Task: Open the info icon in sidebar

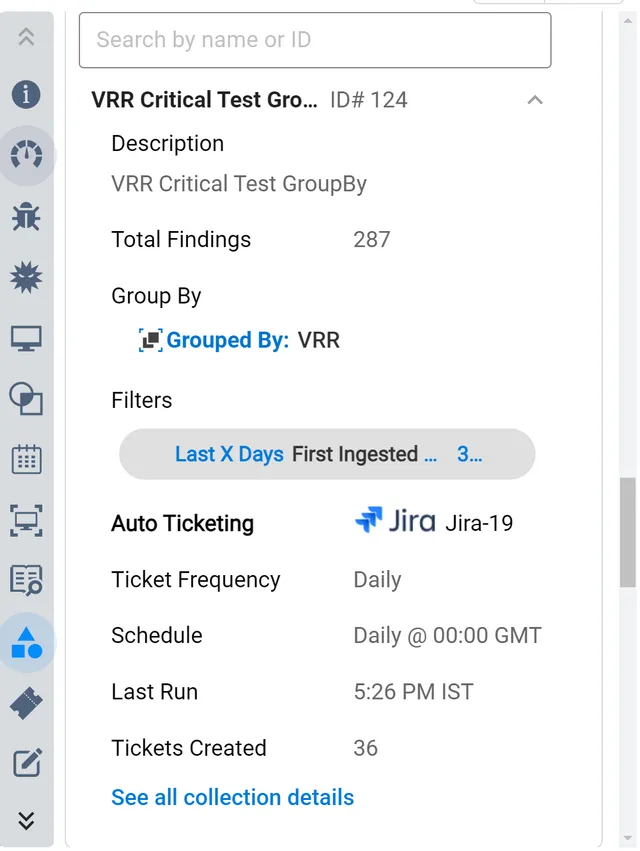Action: point(26,94)
